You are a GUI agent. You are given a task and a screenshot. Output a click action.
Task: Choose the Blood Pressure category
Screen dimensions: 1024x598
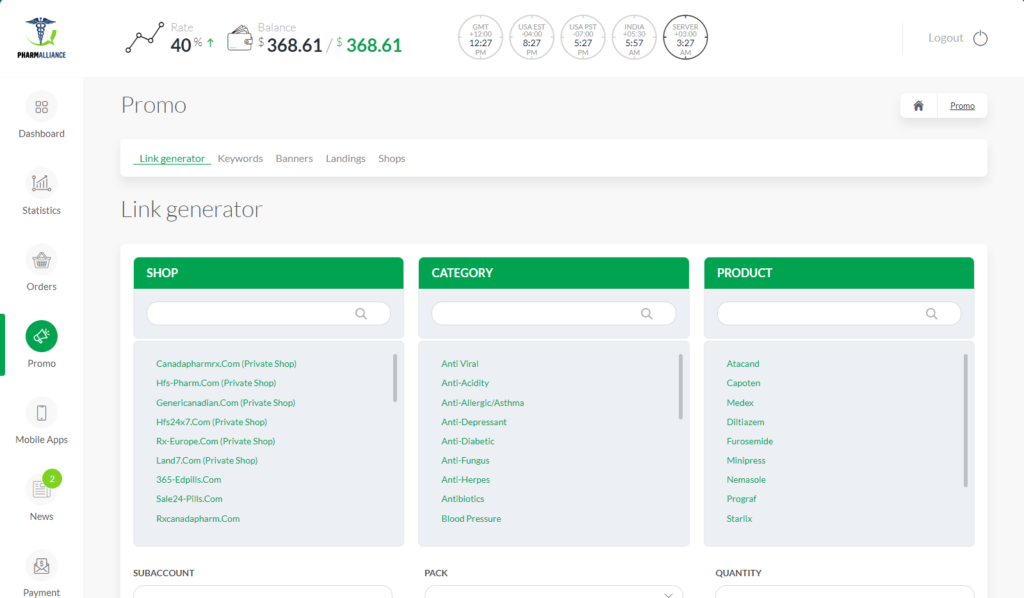point(472,519)
